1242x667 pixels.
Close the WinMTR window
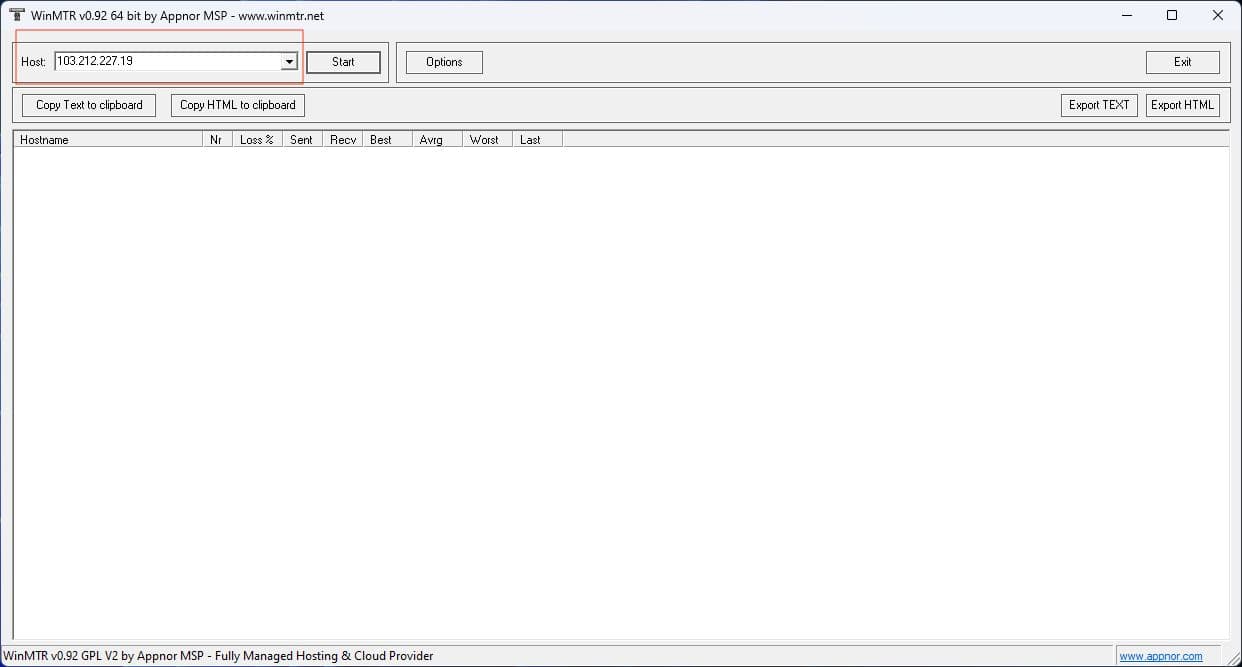[1217, 15]
